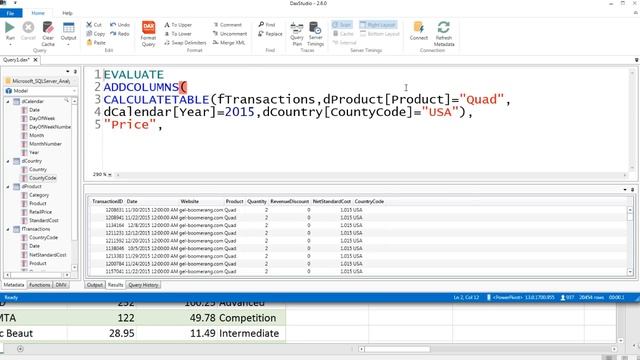Screen dimensions: 640x360
Task: Open Find in the ribbon
Action: (267, 25)
